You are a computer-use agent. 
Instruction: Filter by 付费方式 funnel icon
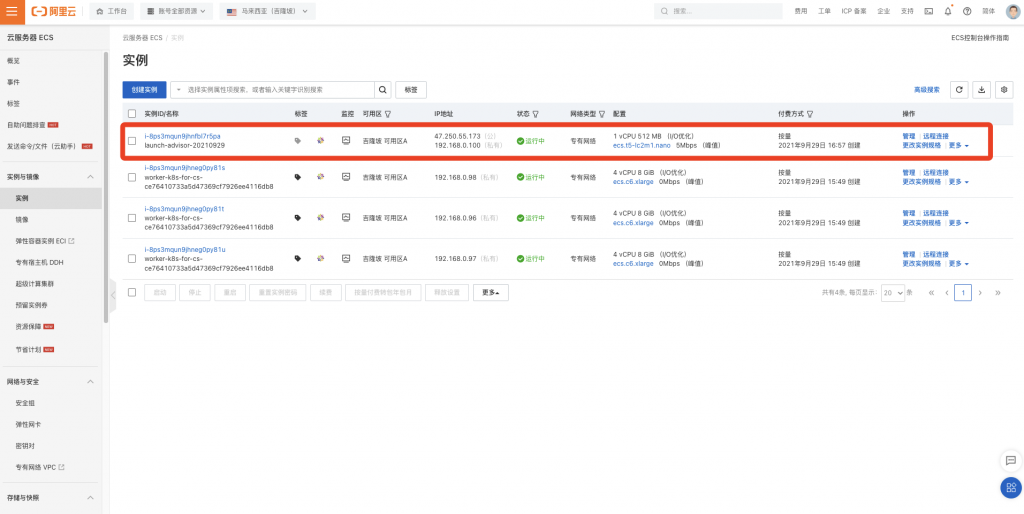pos(810,114)
